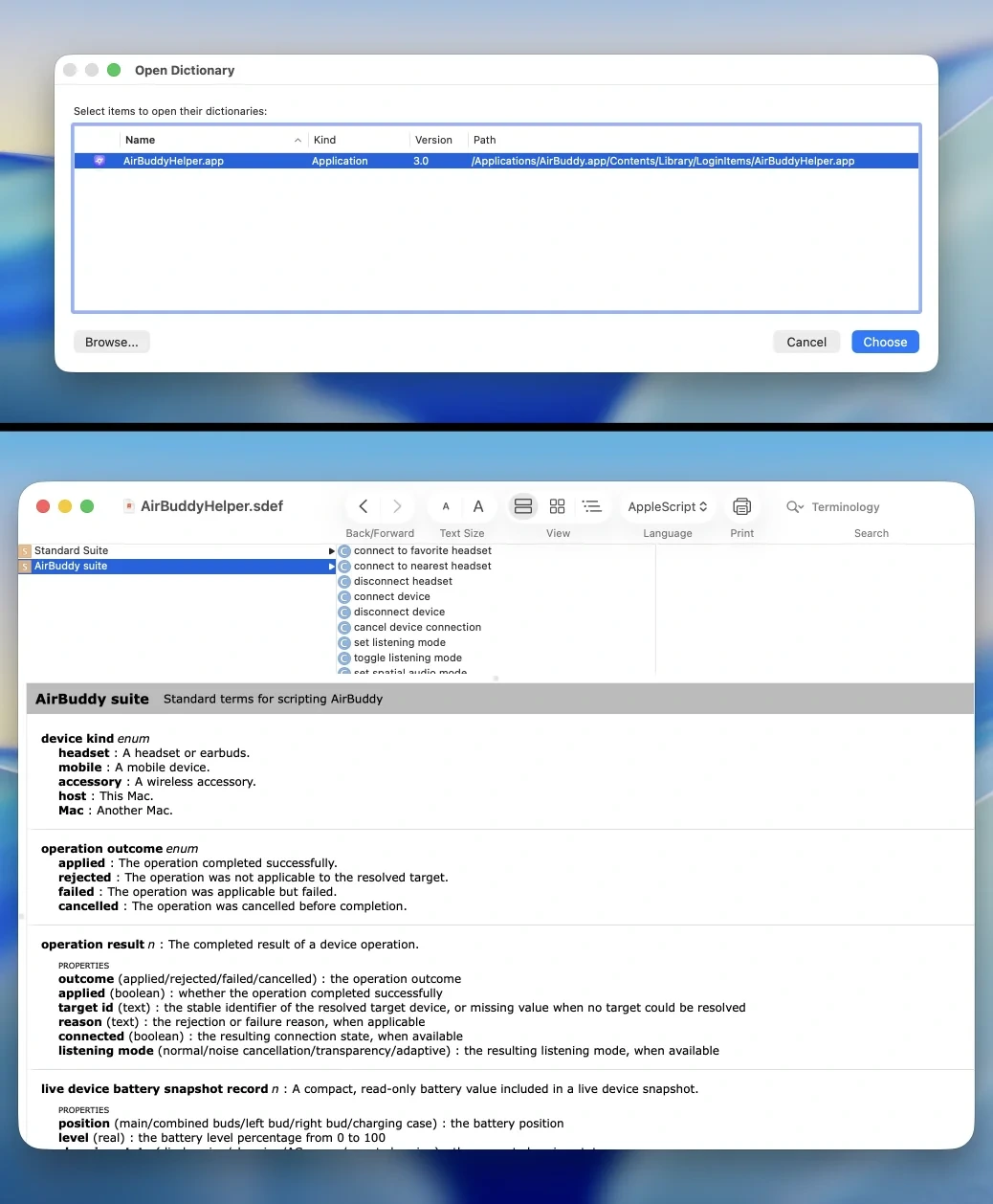The width and height of the screenshot is (993, 1204).
Task: Select 'disconnect device' command
Action: (x=399, y=613)
